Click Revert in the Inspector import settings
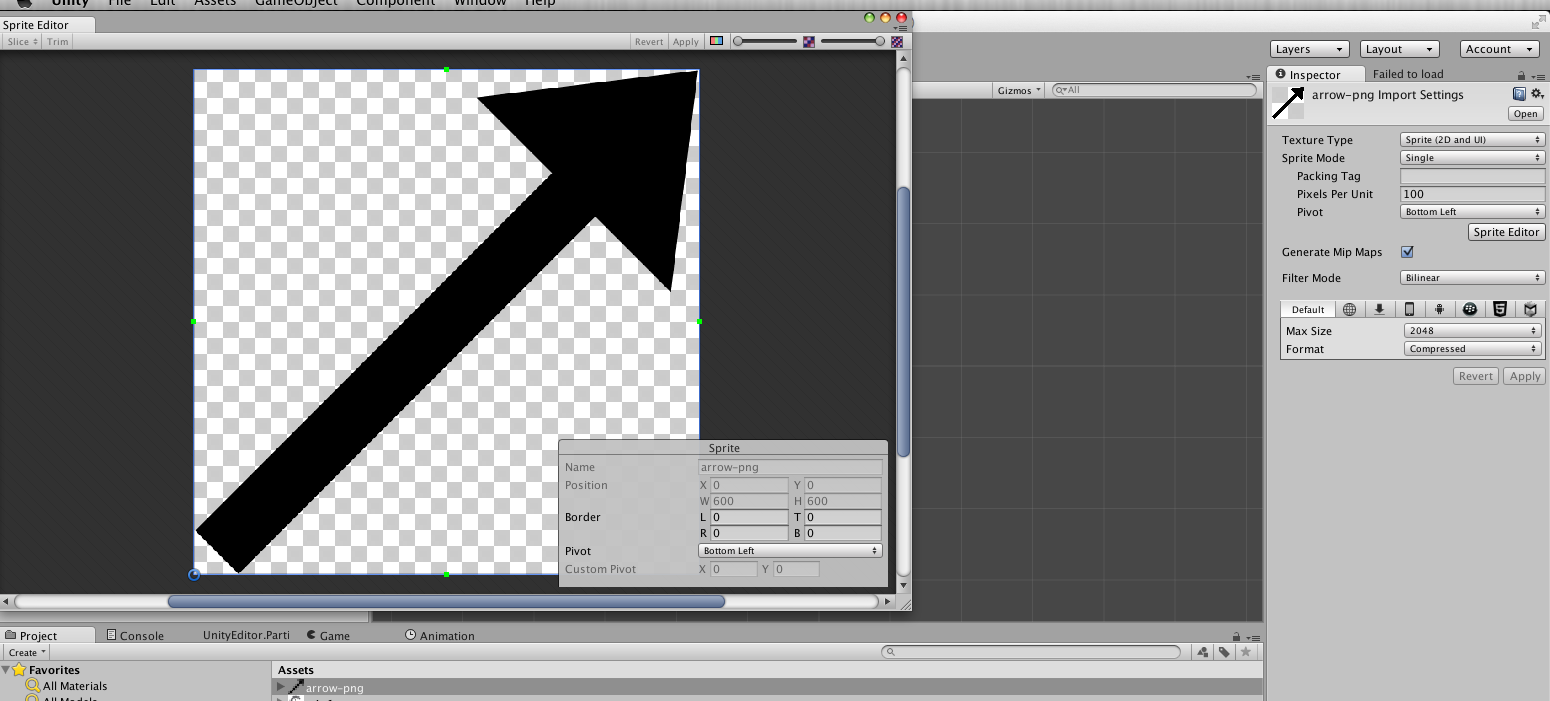 [1476, 376]
